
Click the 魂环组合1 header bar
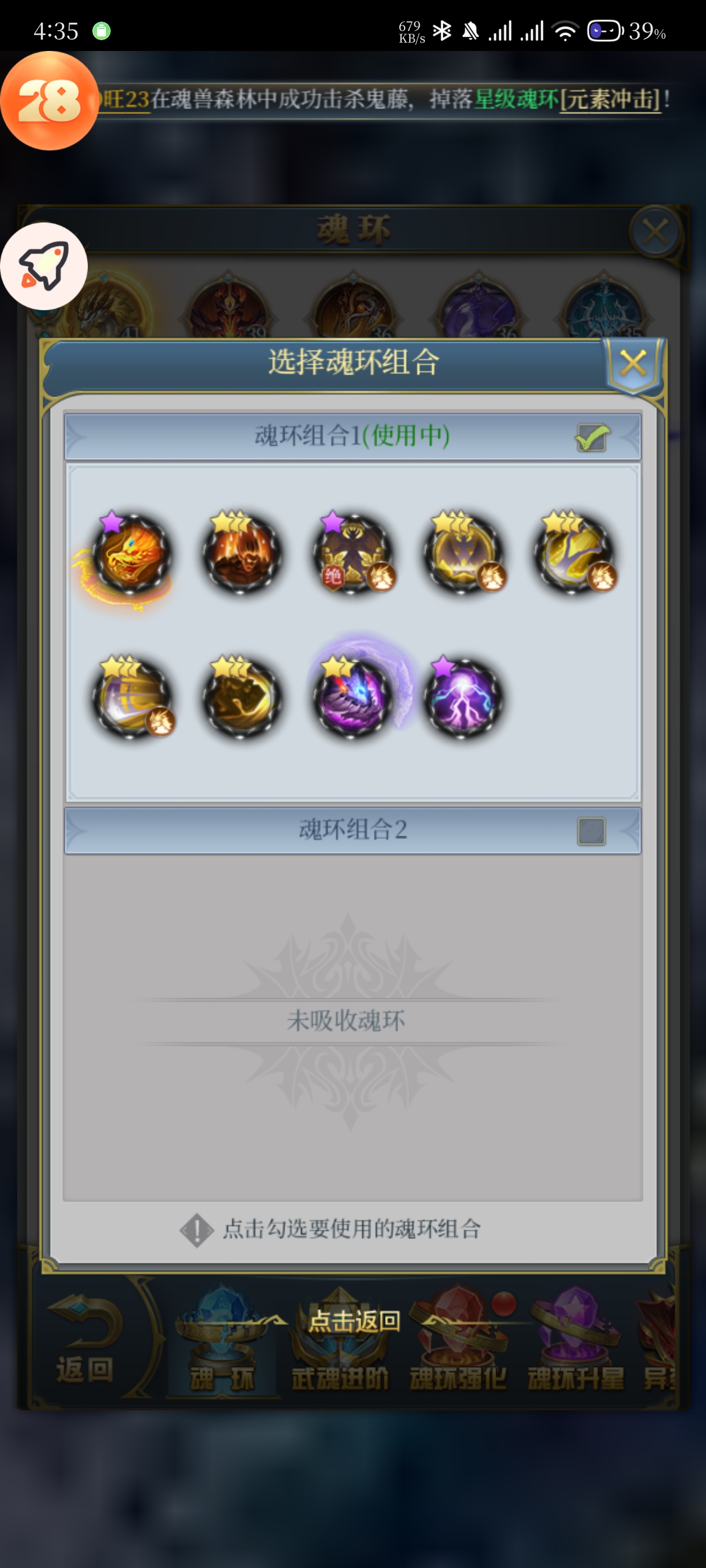click(353, 437)
